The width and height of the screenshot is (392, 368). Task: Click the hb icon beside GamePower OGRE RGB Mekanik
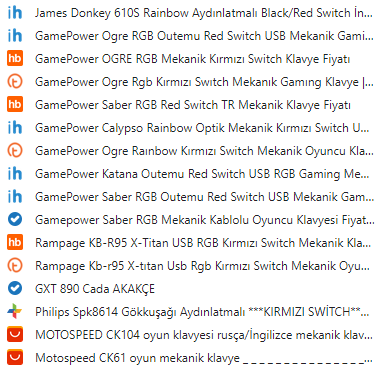15,59
